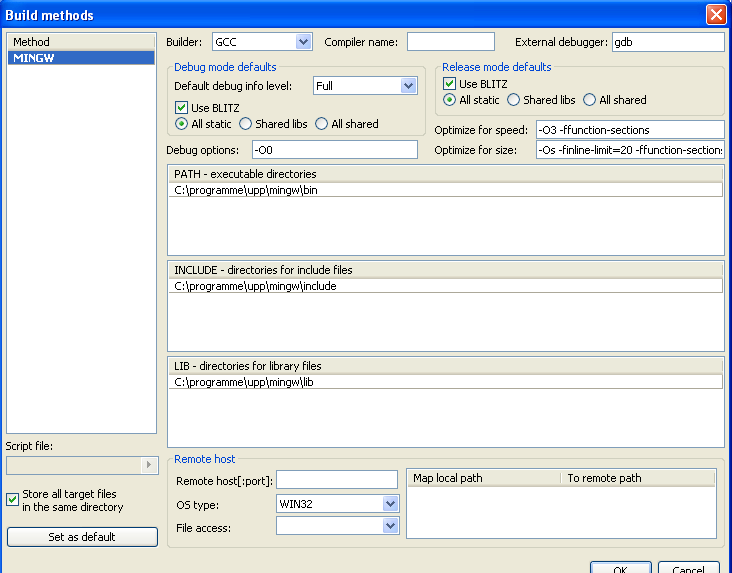Click the OK button
732x573 pixels.
click(620, 568)
